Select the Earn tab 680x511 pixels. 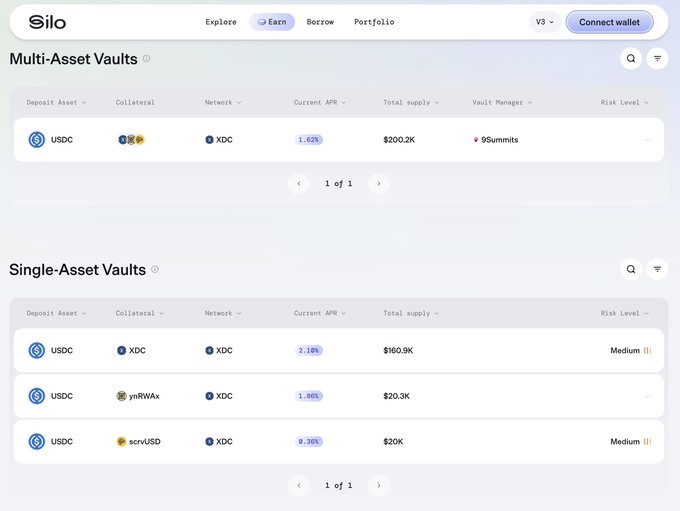click(x=272, y=22)
